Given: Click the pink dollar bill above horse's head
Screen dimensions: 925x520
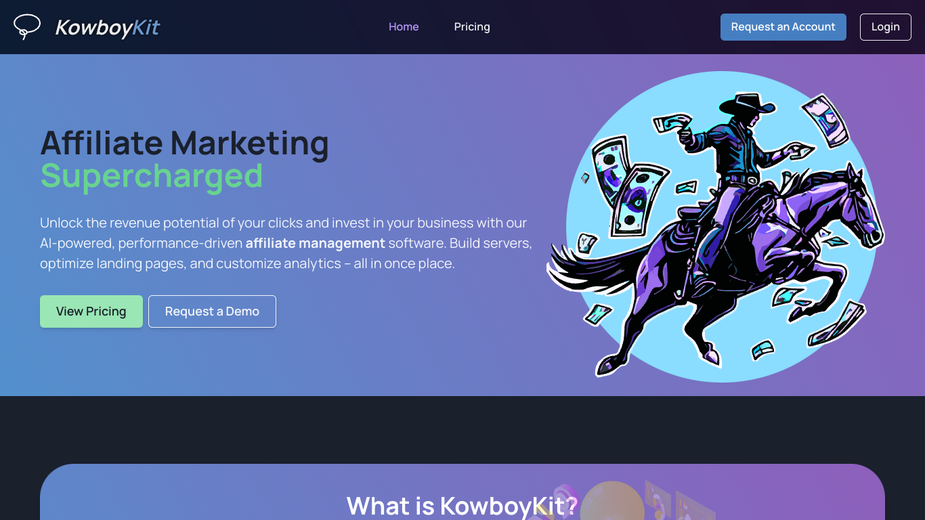Looking at the screenshot, I should coord(826,121).
